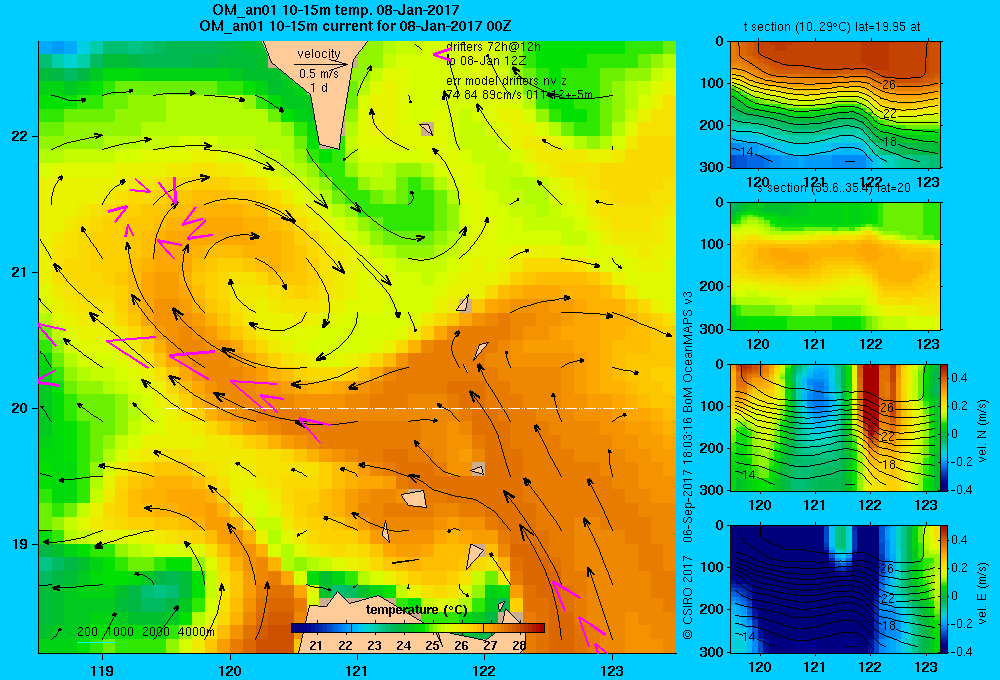The width and height of the screenshot is (1000, 680).
Task: Click the '0.5 m/s' velocity scale text
Action: [x=319, y=74]
